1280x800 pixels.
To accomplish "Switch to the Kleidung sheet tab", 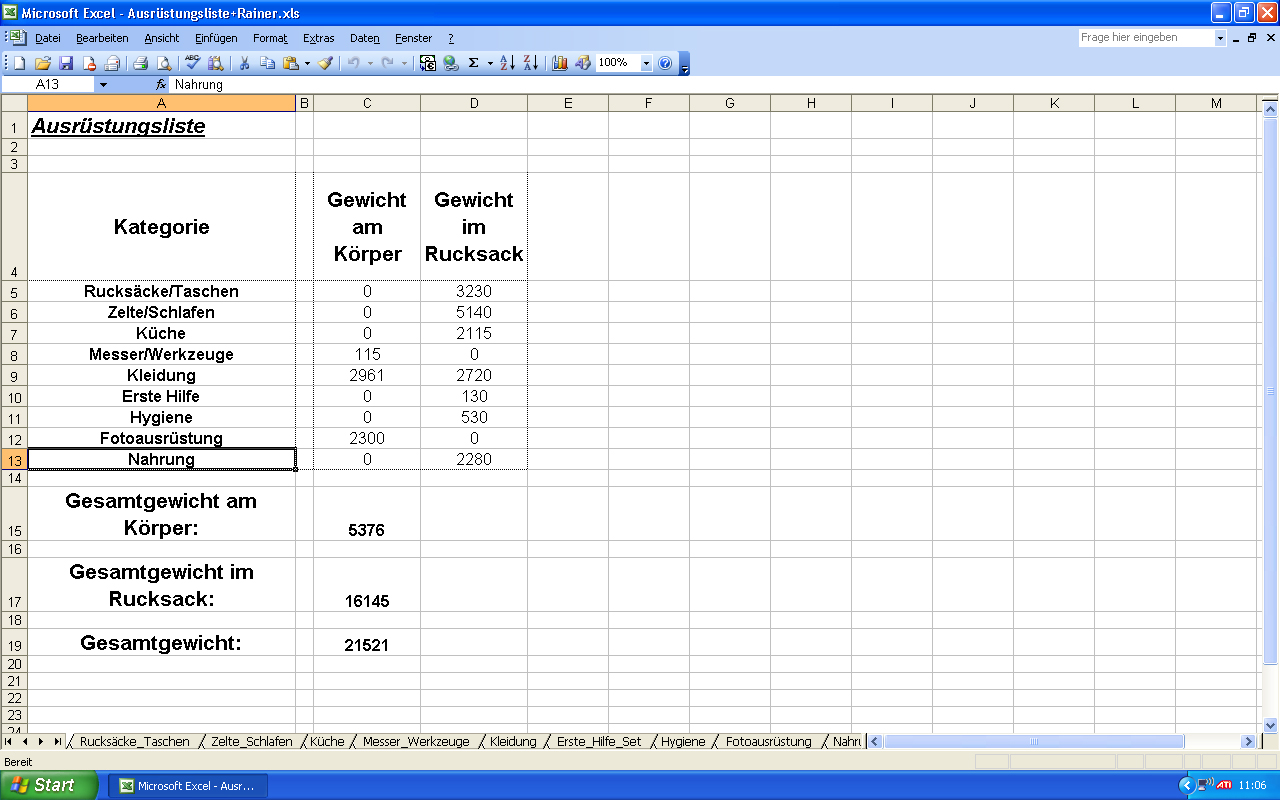I will pyautogui.click(x=512, y=742).
